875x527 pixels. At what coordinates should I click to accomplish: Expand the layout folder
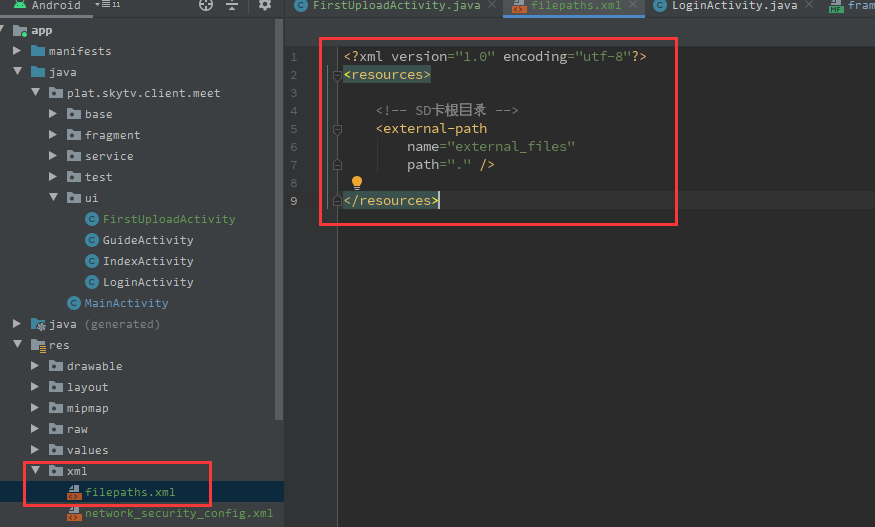(35, 386)
